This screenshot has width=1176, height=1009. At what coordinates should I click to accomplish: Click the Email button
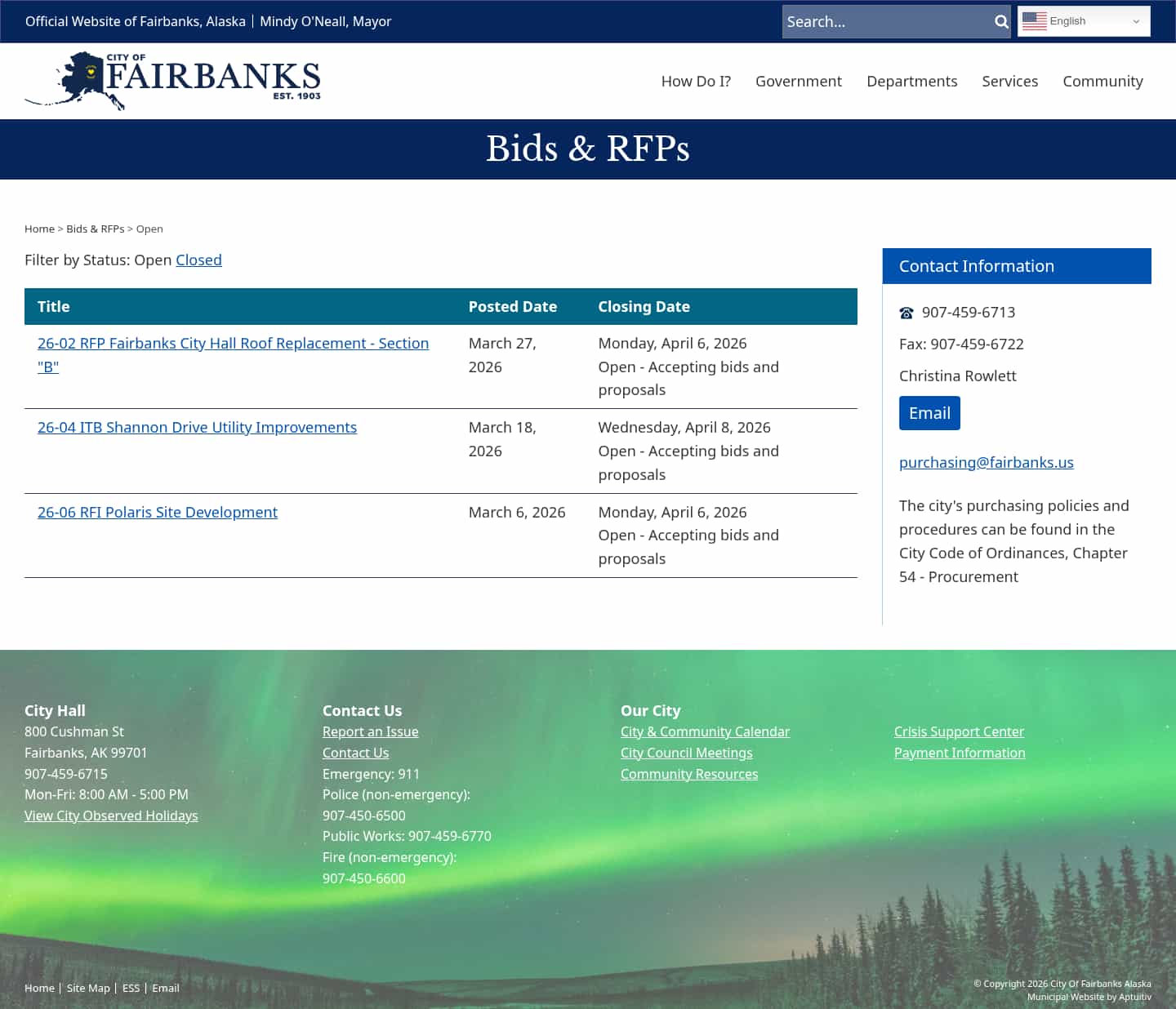pyautogui.click(x=929, y=413)
